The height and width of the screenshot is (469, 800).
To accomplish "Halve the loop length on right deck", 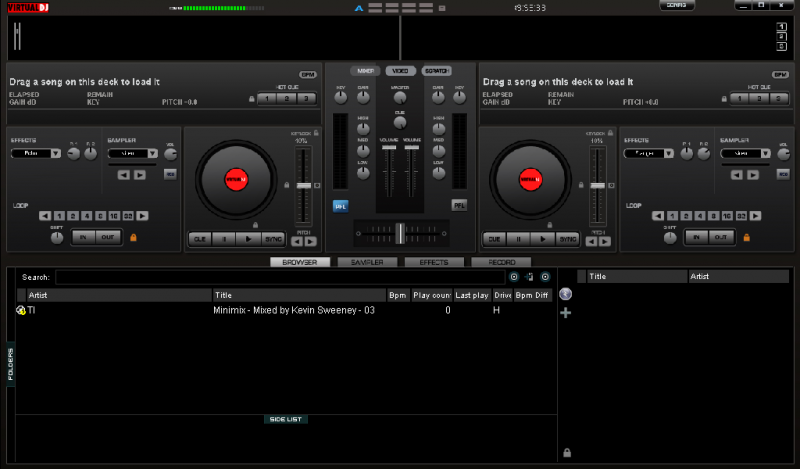I will [658, 216].
